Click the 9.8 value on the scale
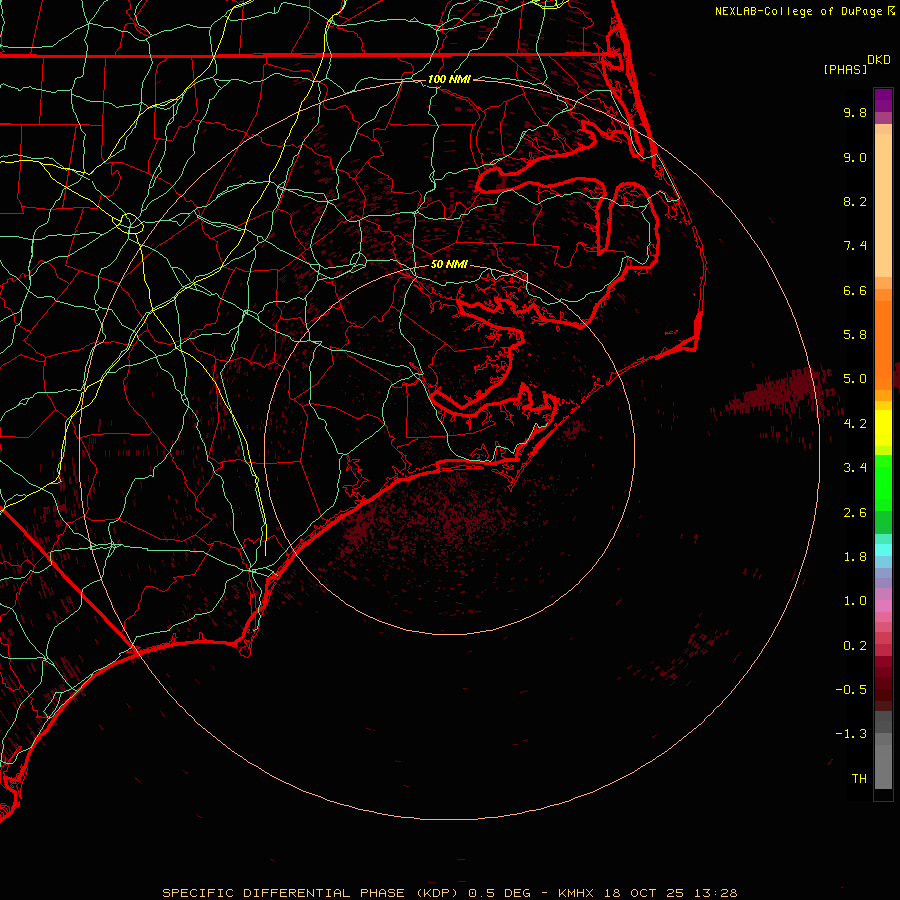900x900 pixels. [855, 112]
